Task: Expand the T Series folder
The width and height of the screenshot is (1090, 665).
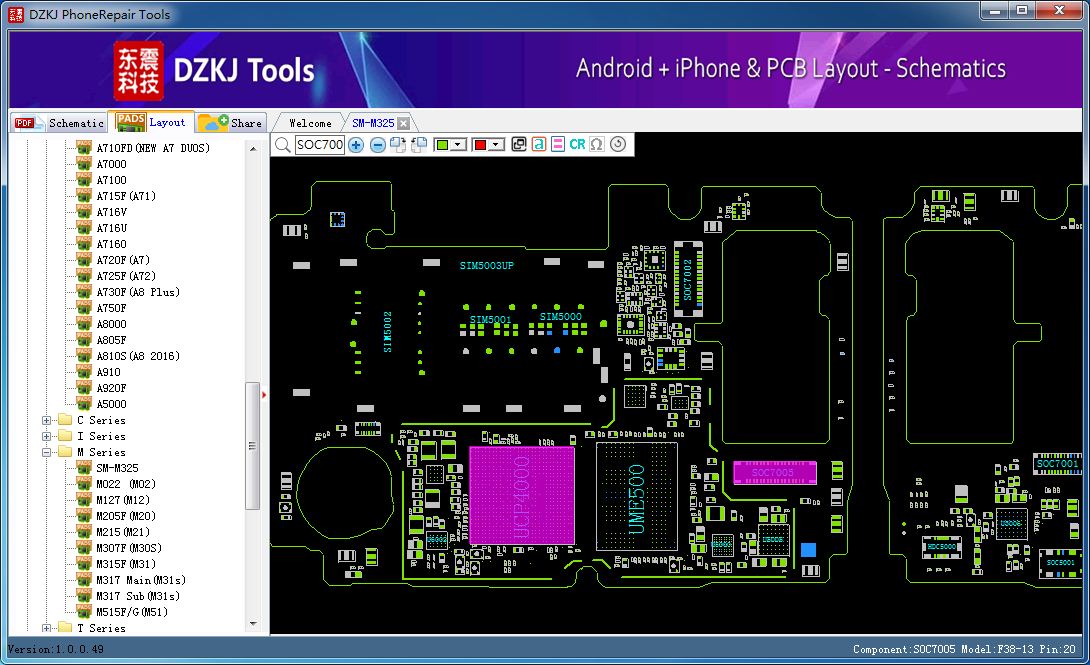Action: 47,628
